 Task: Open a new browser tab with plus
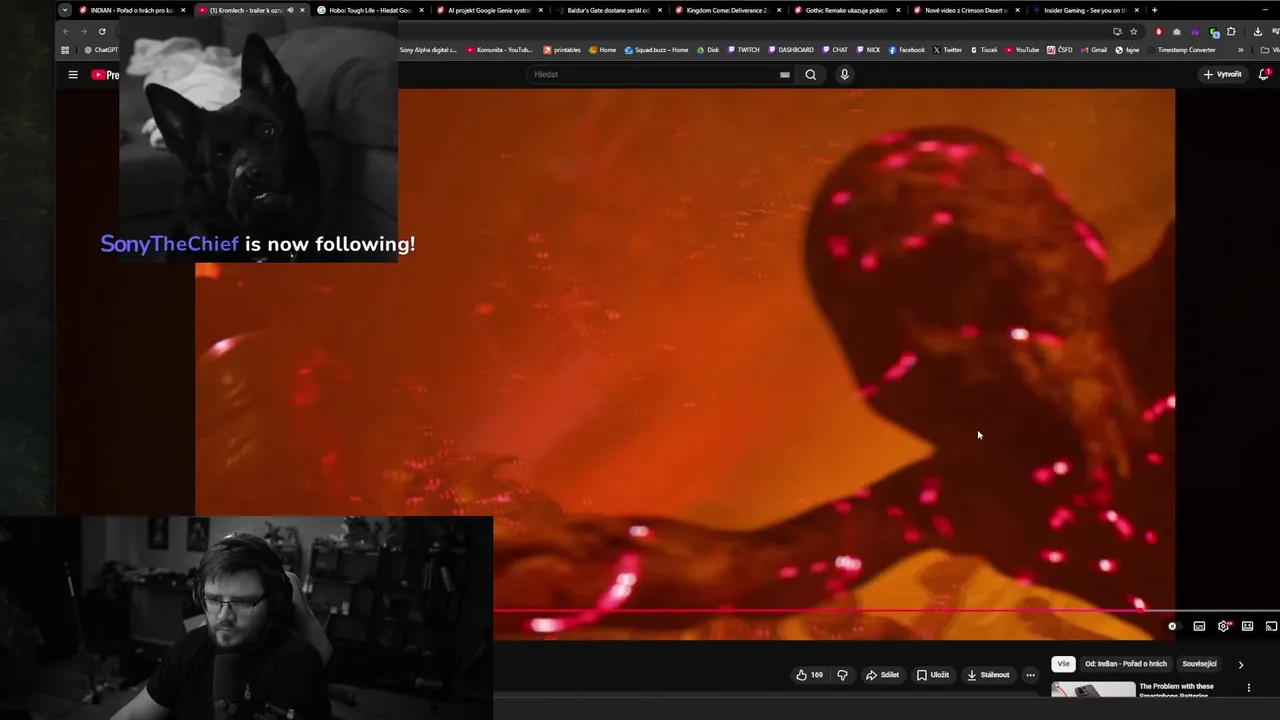point(1154,10)
